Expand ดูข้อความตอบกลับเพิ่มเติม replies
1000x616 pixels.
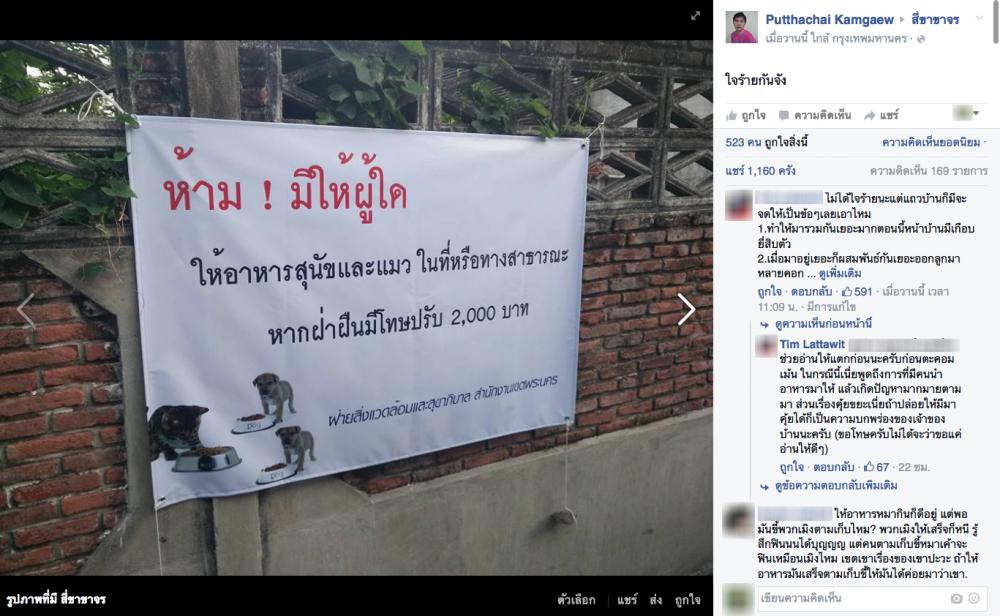click(x=828, y=486)
